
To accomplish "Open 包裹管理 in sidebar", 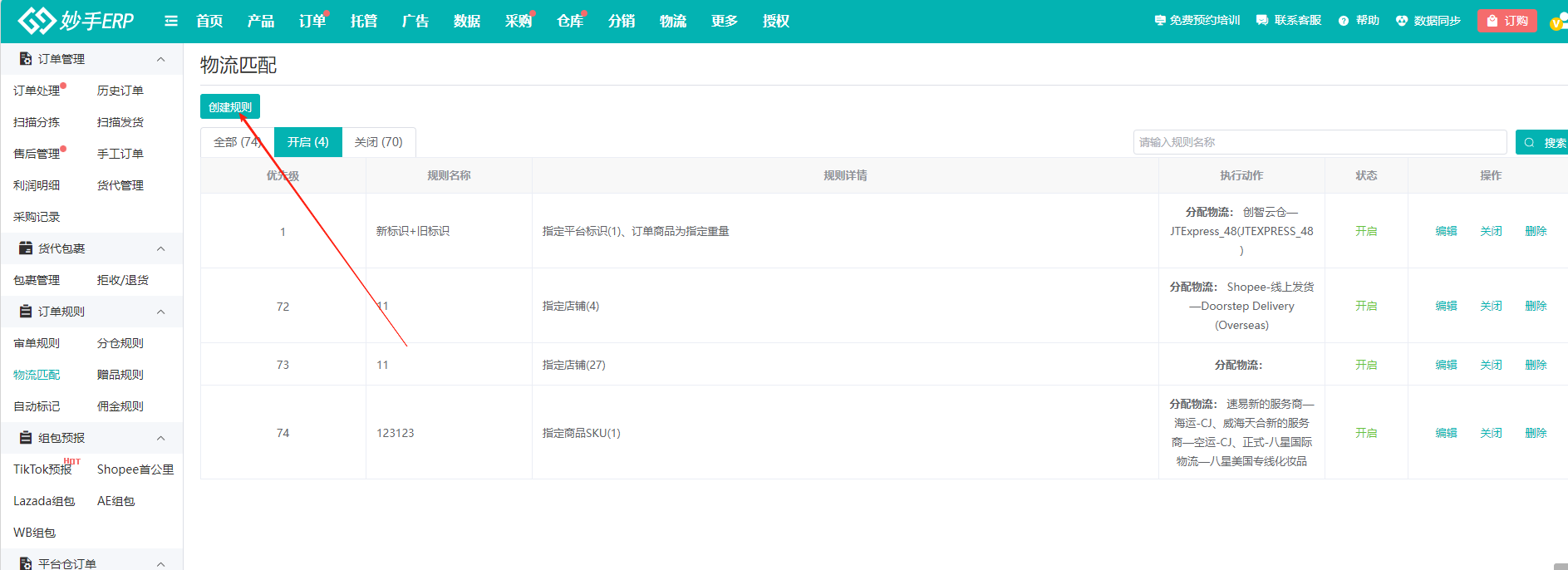I will coord(37,280).
